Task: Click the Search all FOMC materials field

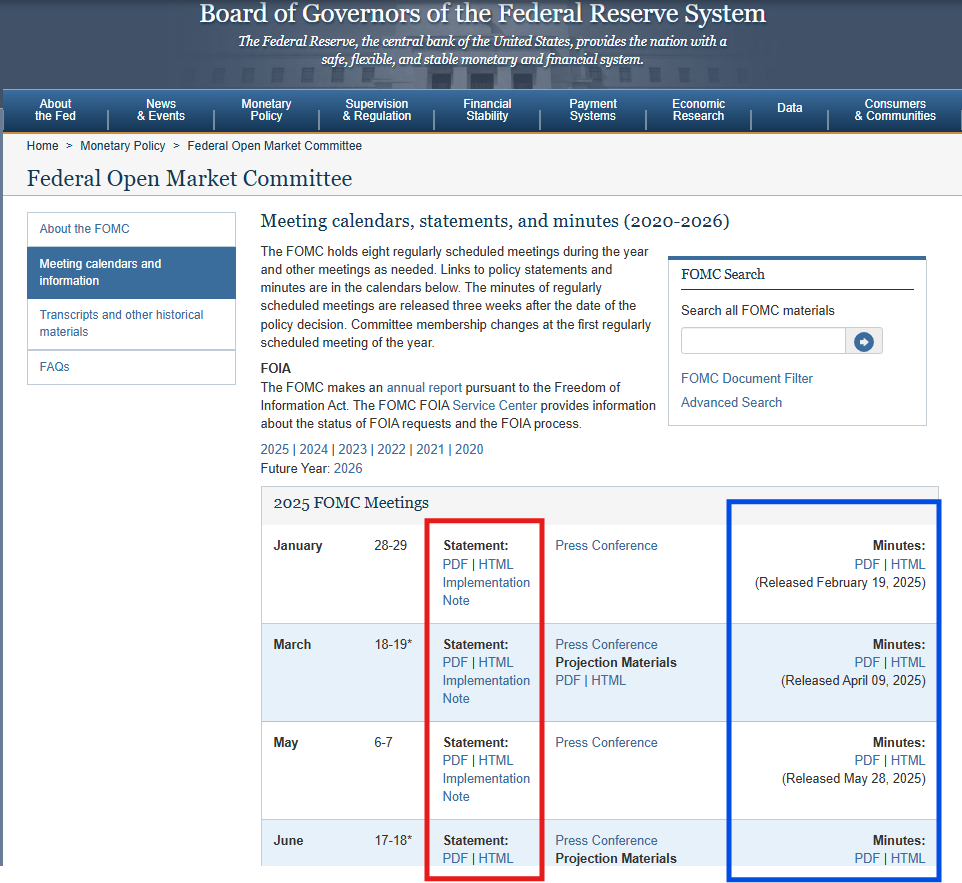Action: pos(763,341)
